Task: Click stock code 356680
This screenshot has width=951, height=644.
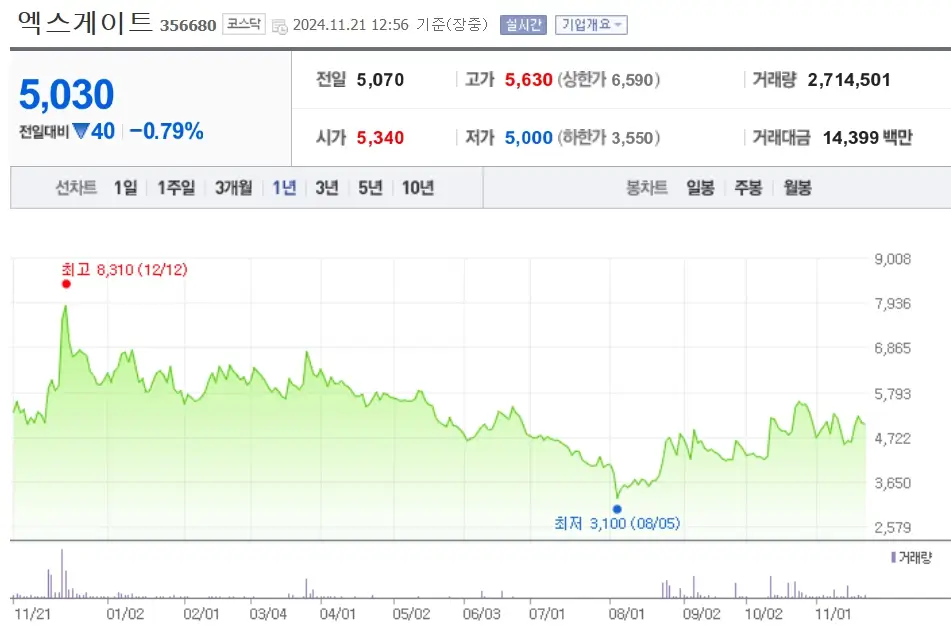Action: coord(188,25)
